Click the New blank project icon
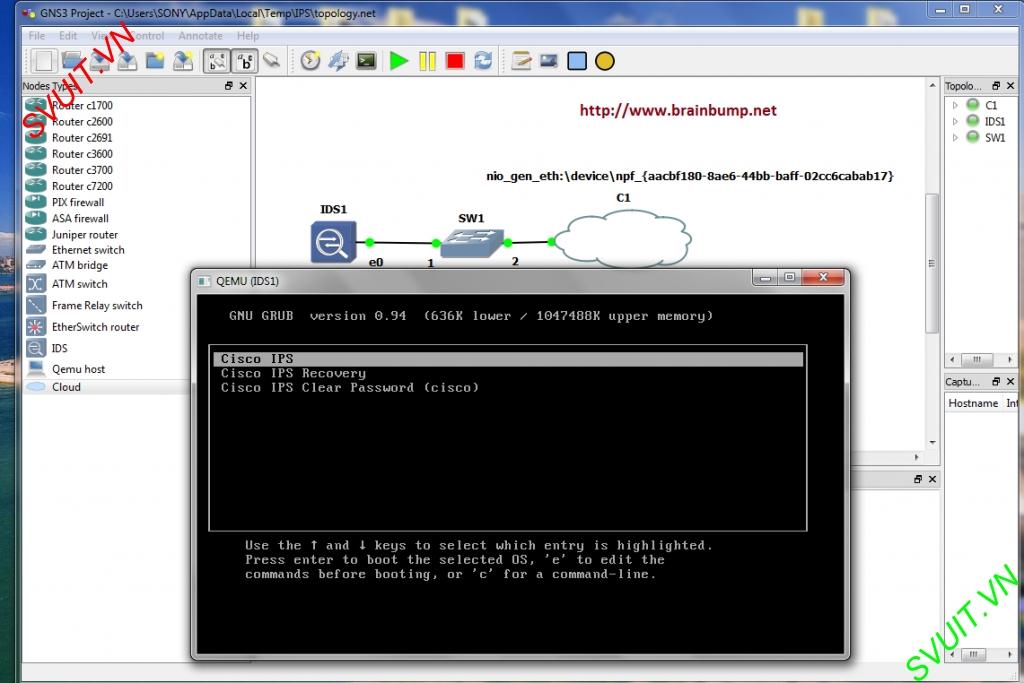Screen dimensions: 1024x683 coord(44,61)
